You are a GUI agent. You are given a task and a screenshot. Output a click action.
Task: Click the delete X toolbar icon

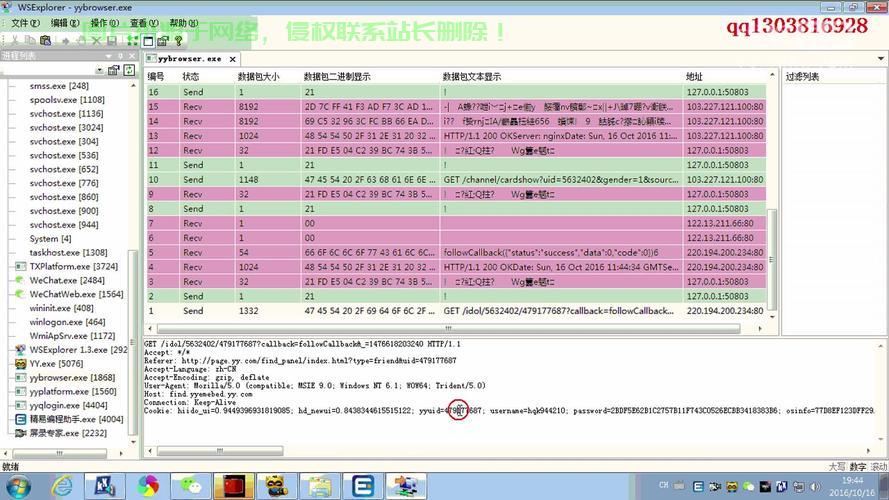pyautogui.click(x=96, y=41)
